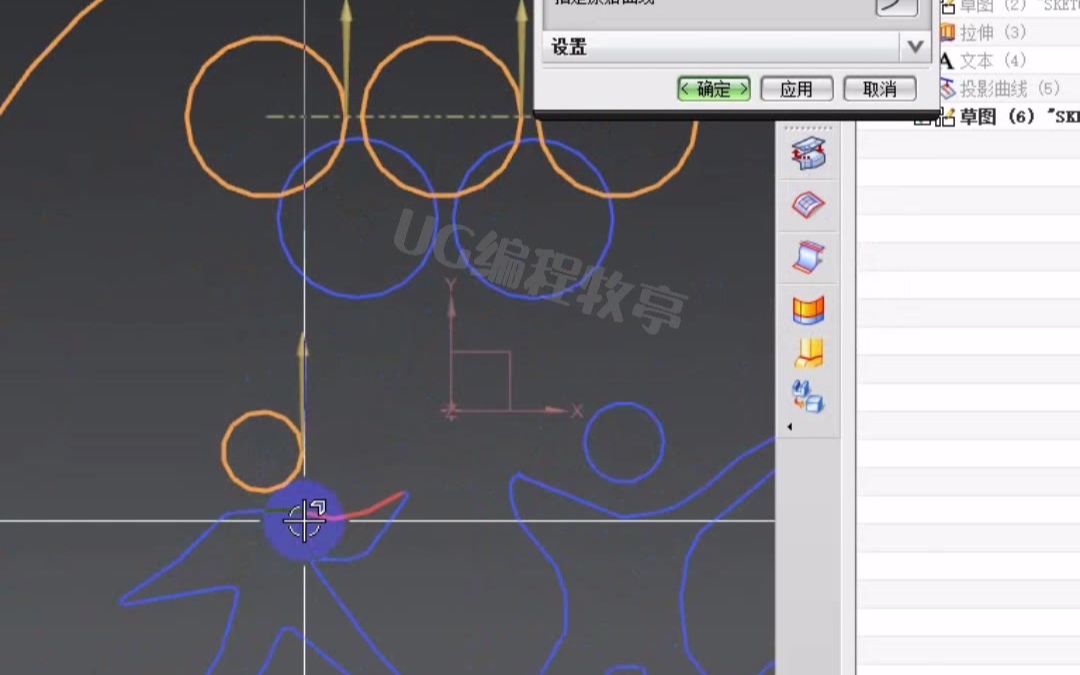Click the curve icon button in the dialog

tap(895, 5)
